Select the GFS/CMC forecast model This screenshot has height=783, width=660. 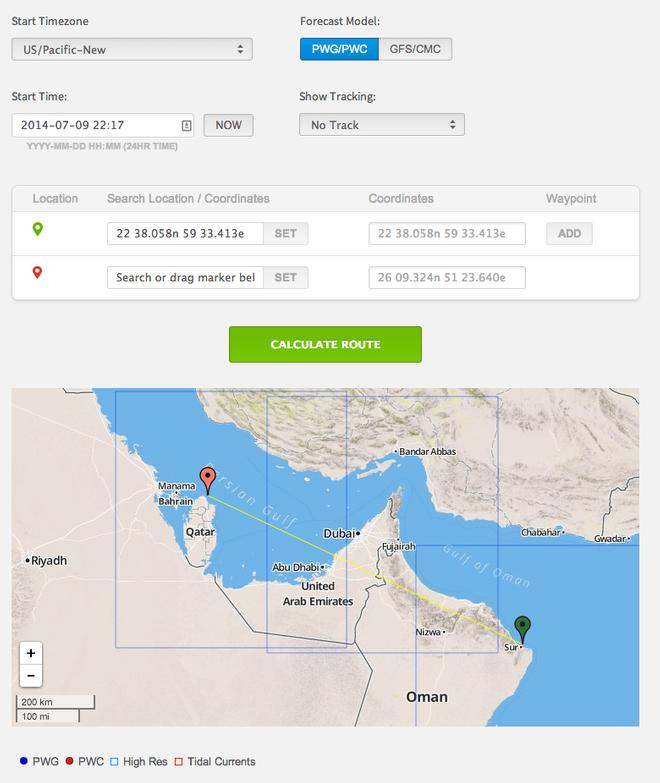tap(415, 49)
